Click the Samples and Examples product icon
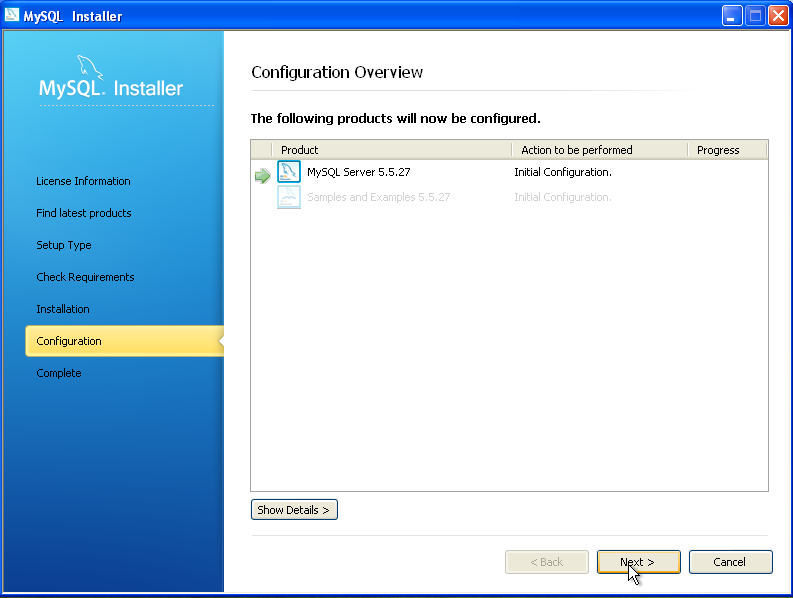 tap(289, 197)
